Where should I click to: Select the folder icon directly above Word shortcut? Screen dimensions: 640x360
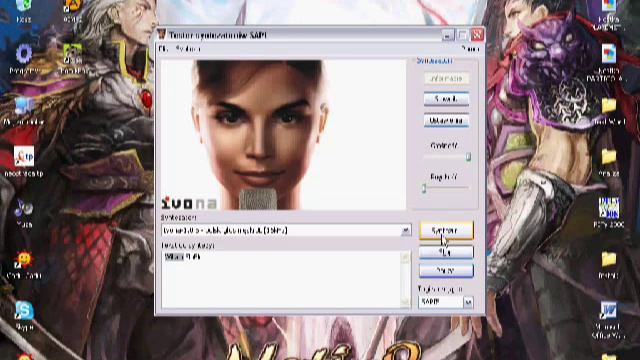coord(609,260)
